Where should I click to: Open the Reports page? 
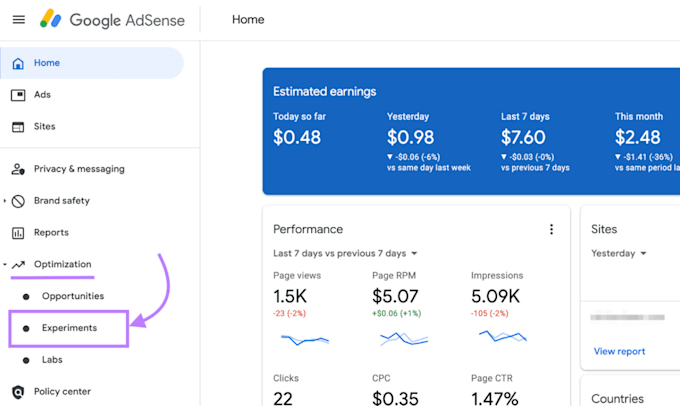(x=51, y=232)
